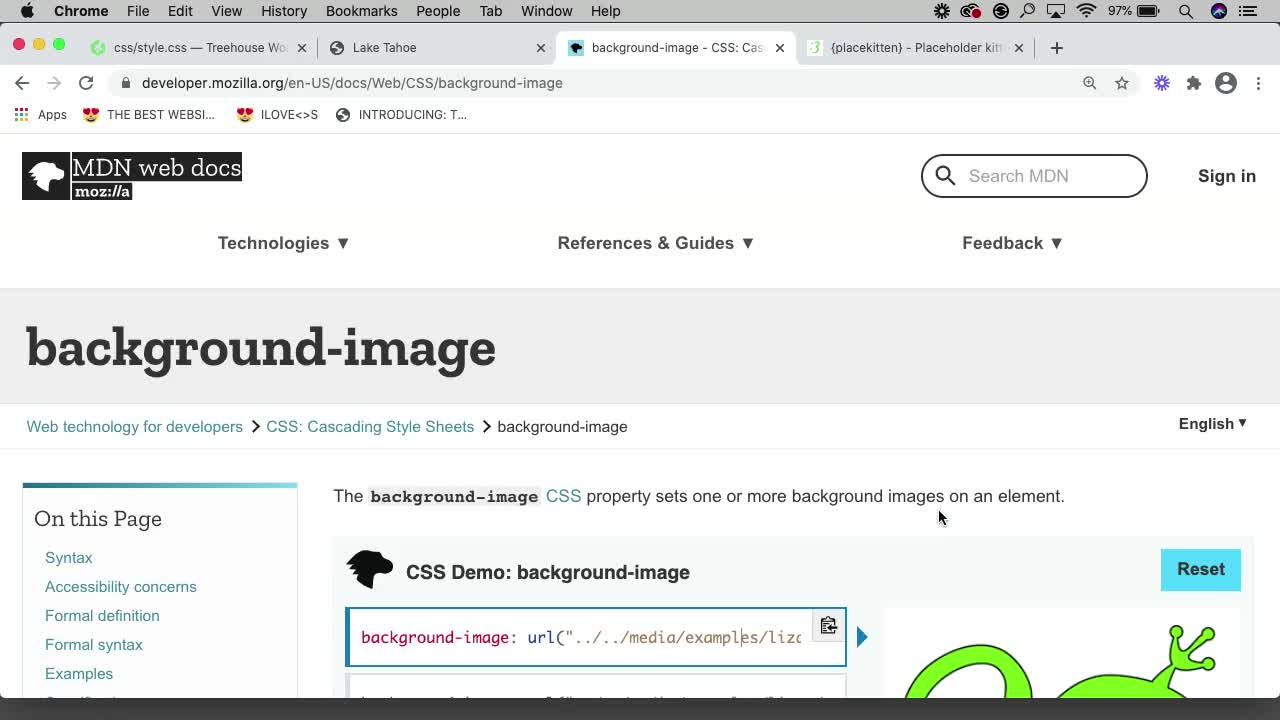Open the Technologies dropdown
The width and height of the screenshot is (1280, 720).
[283, 243]
